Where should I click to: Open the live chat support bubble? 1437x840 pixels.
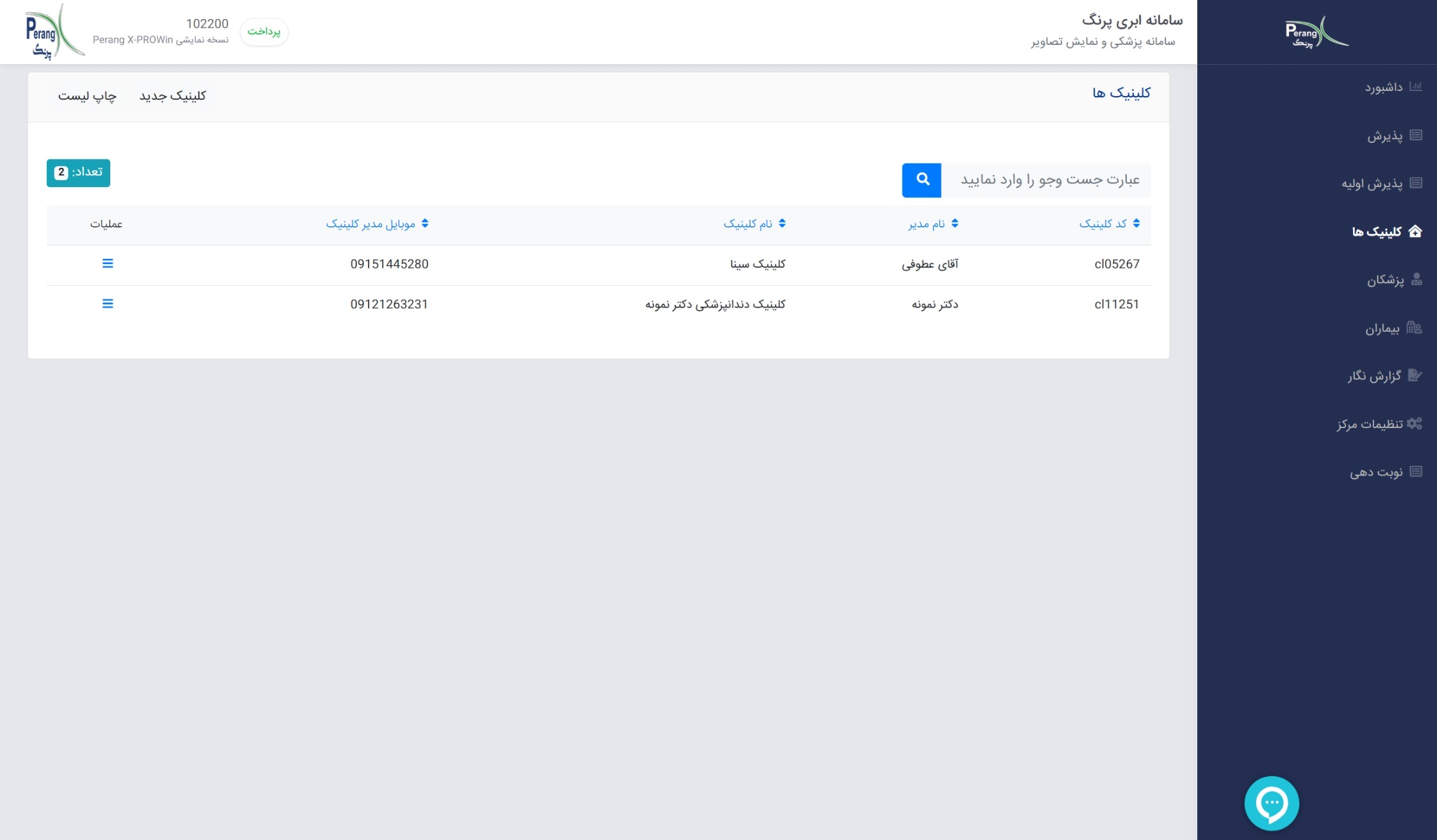[1271, 803]
